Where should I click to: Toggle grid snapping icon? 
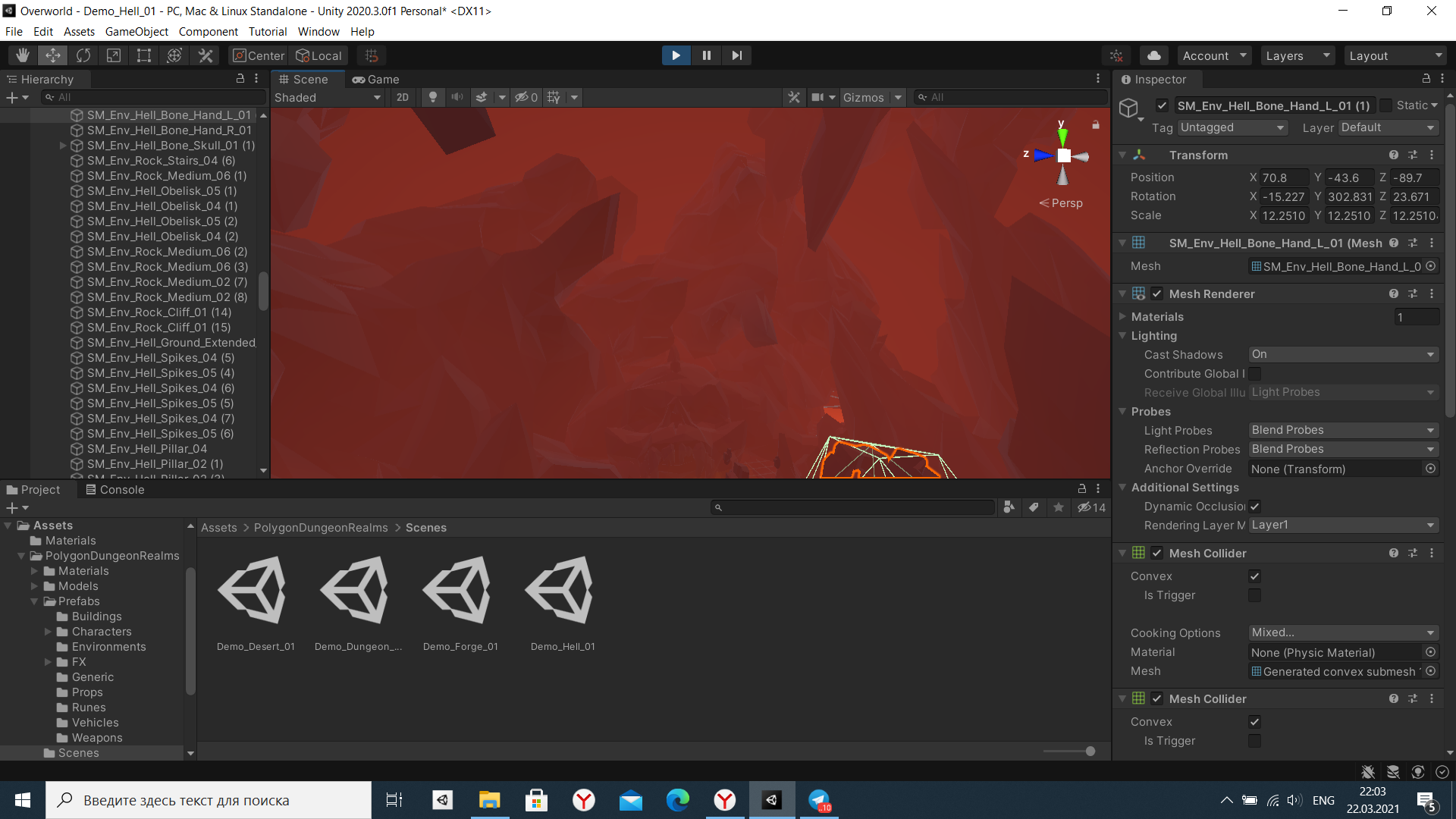pyautogui.click(x=372, y=55)
